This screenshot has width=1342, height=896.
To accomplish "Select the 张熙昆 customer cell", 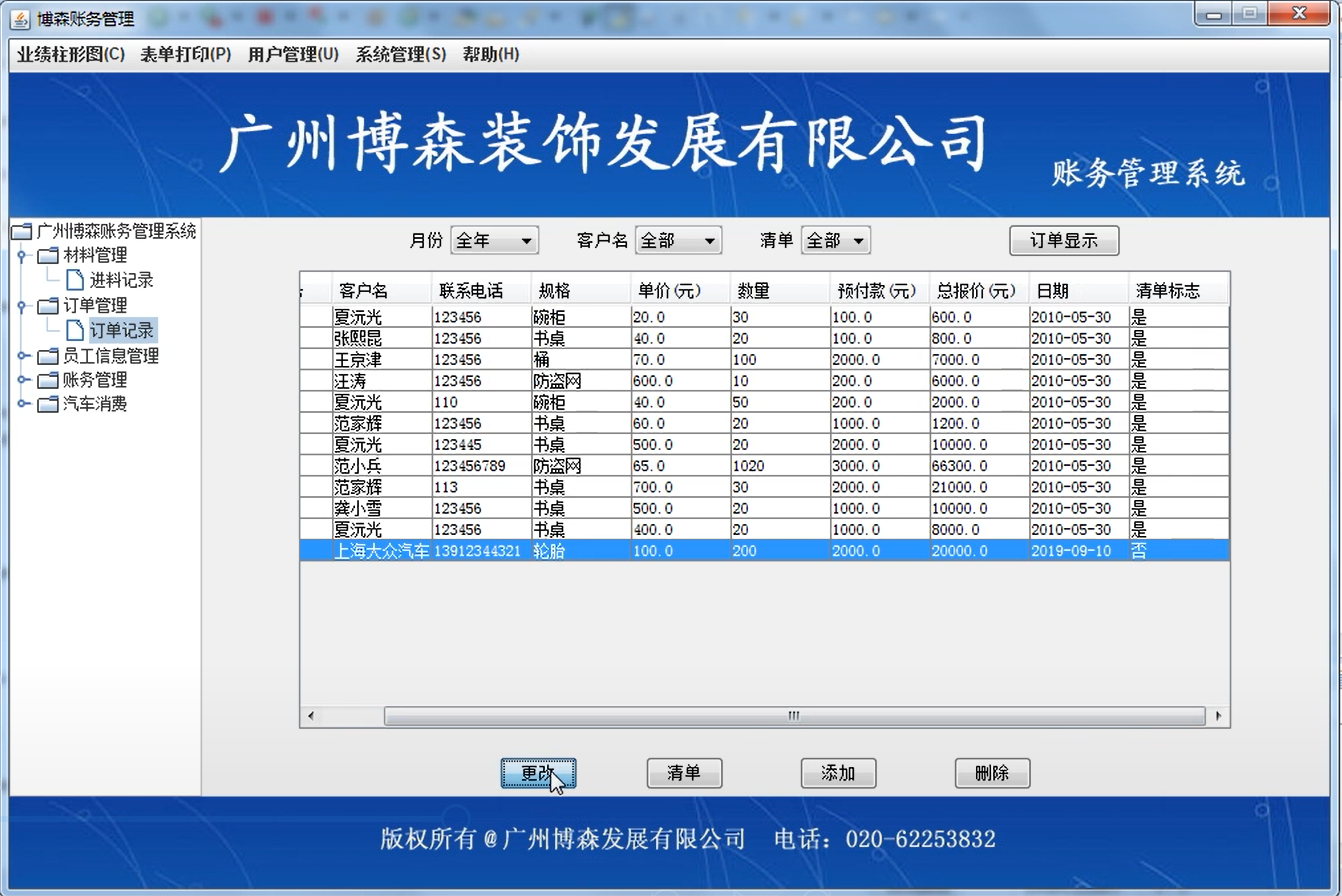I will (382, 338).
